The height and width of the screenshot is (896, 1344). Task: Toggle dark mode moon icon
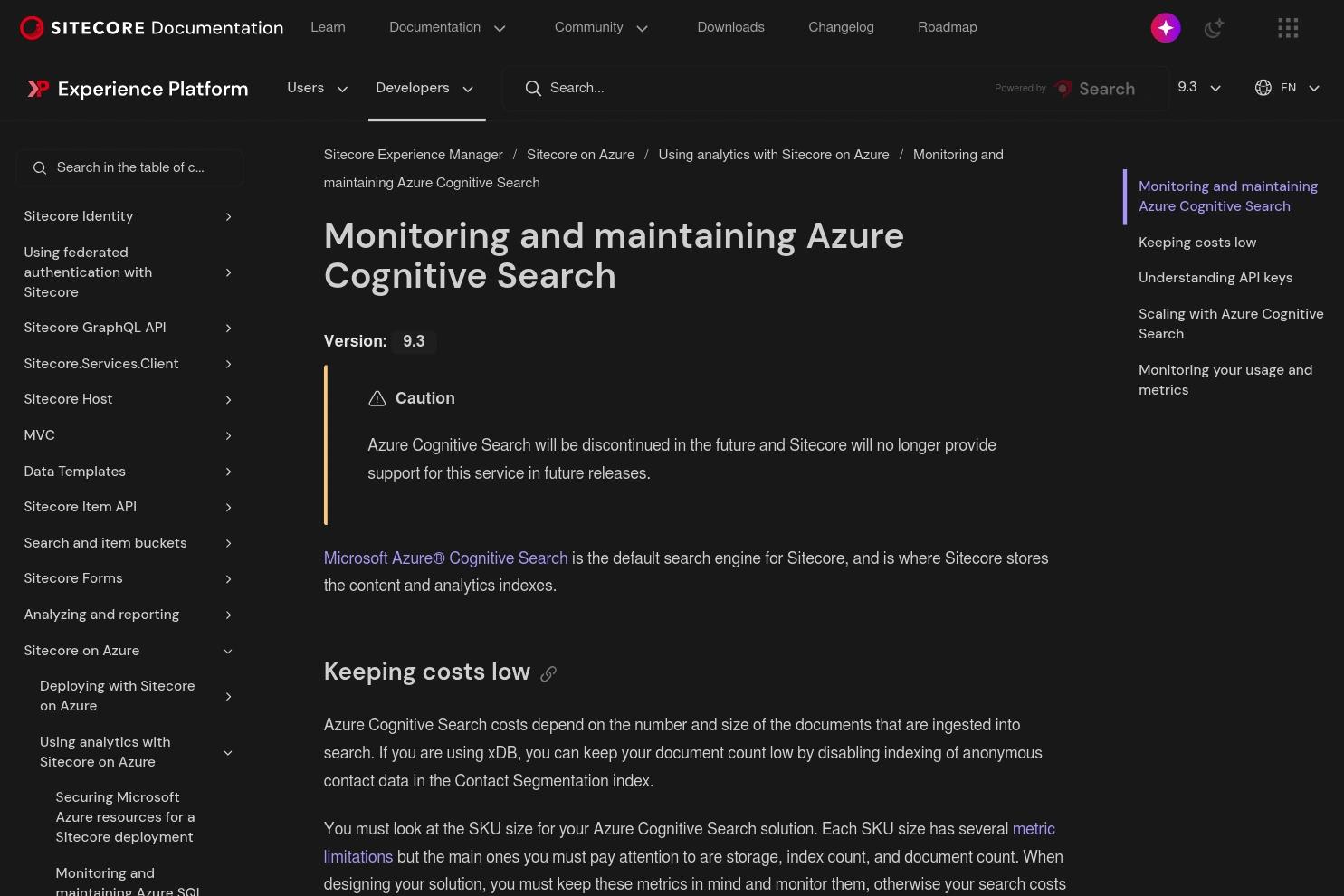coord(1214,28)
